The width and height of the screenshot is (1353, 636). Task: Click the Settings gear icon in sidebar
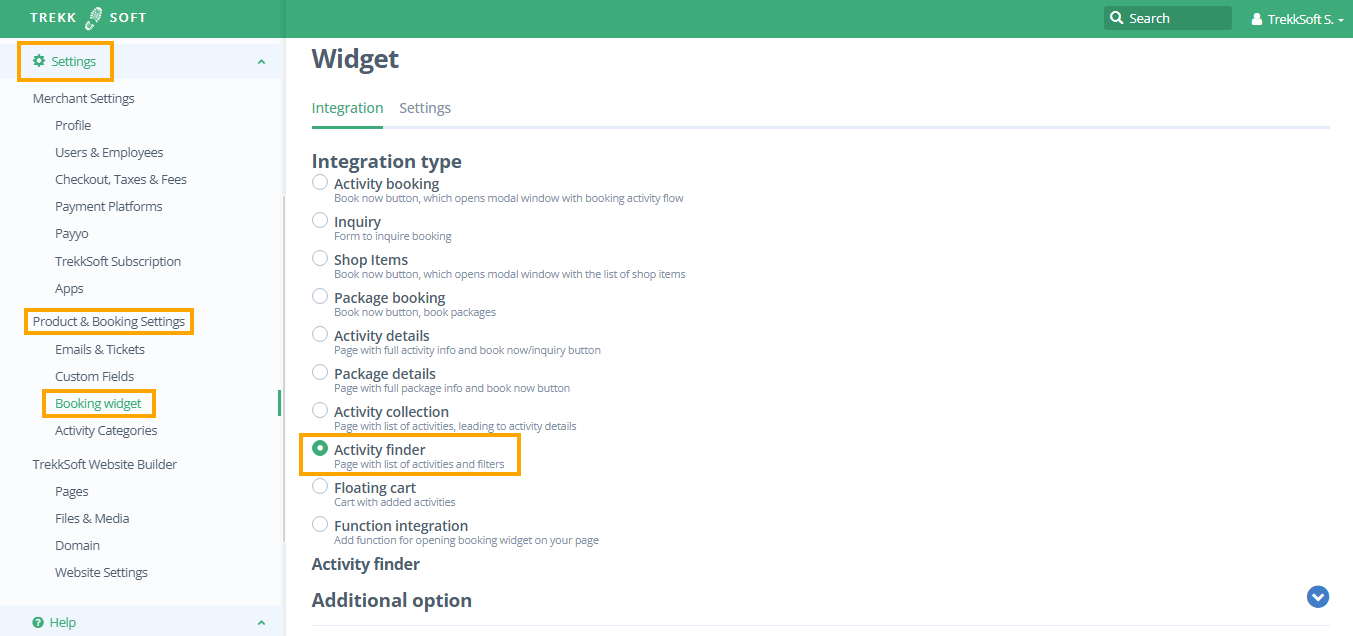pos(39,61)
